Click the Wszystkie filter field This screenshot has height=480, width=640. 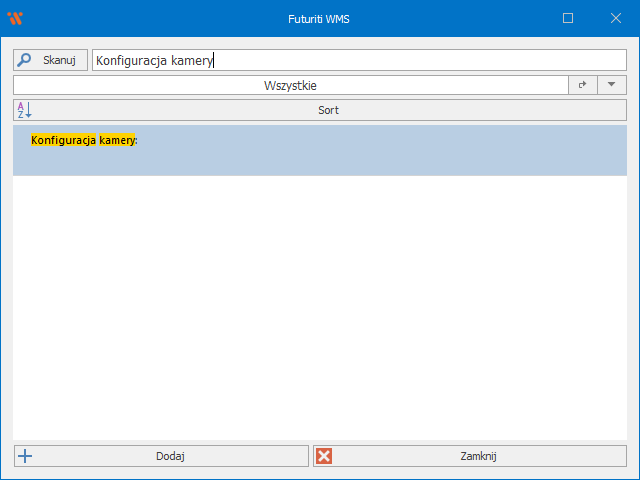point(290,86)
